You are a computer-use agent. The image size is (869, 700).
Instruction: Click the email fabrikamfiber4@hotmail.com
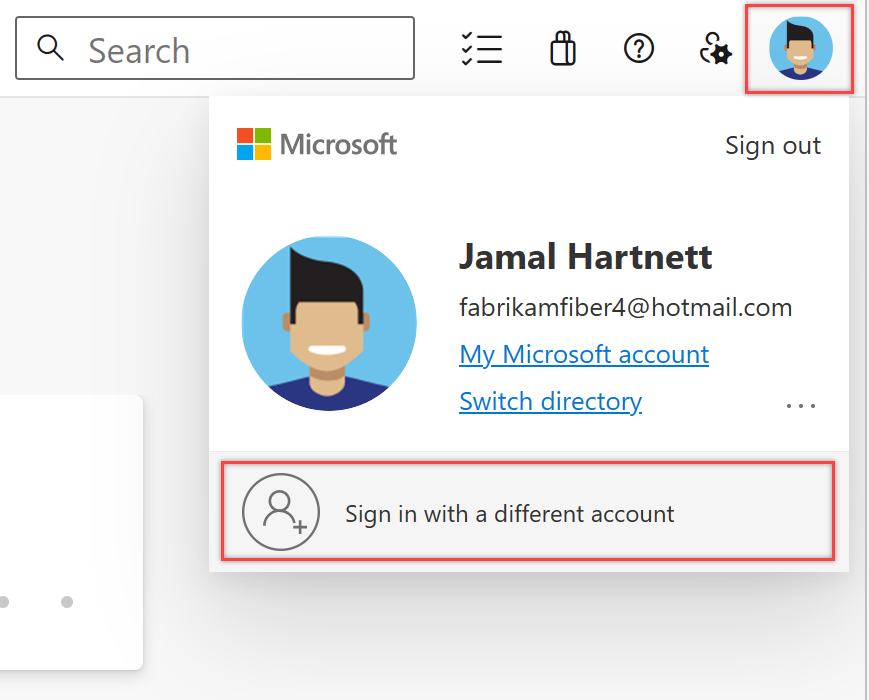626,307
